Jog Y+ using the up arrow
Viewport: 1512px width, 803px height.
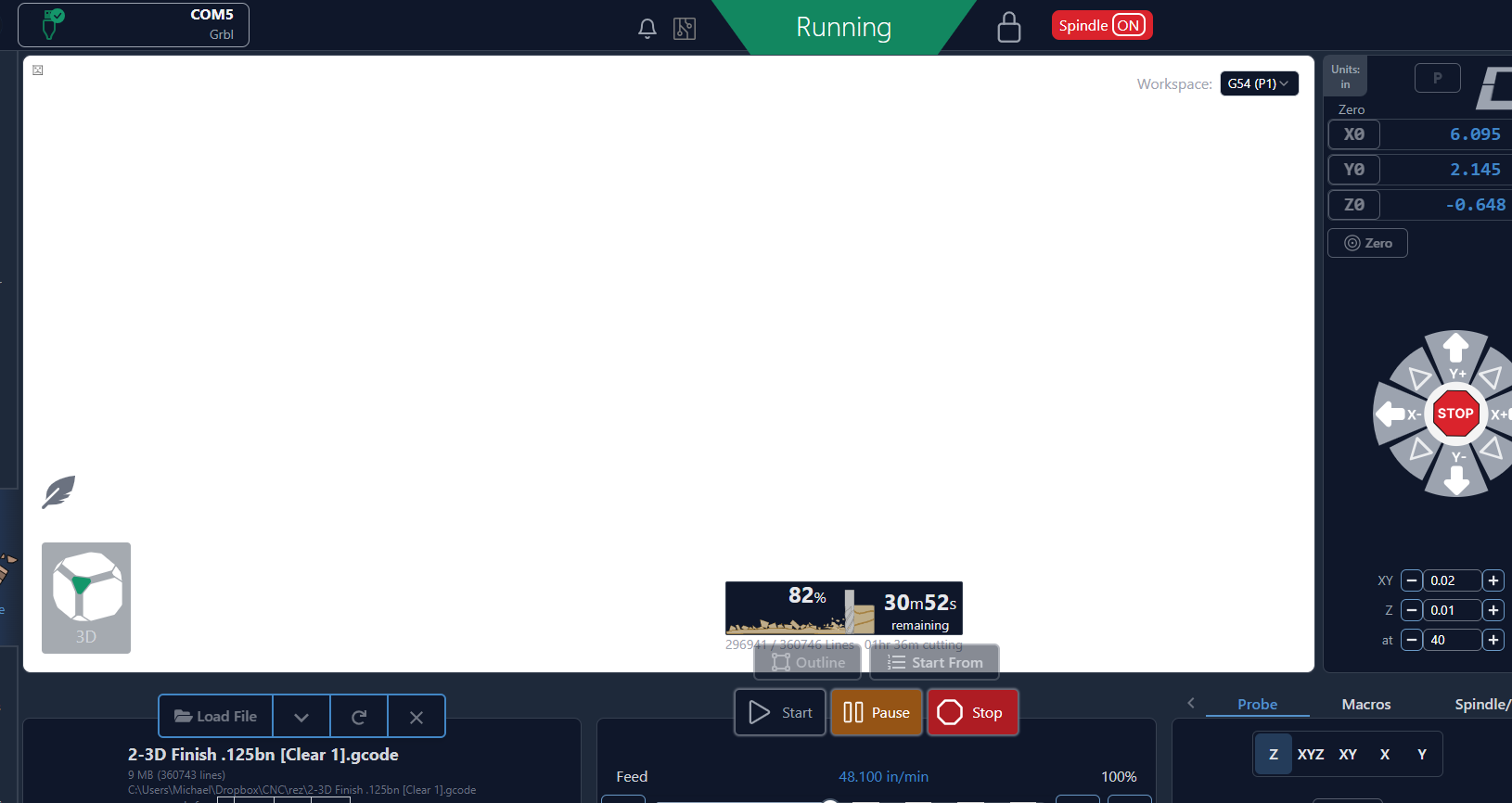[1455, 348]
